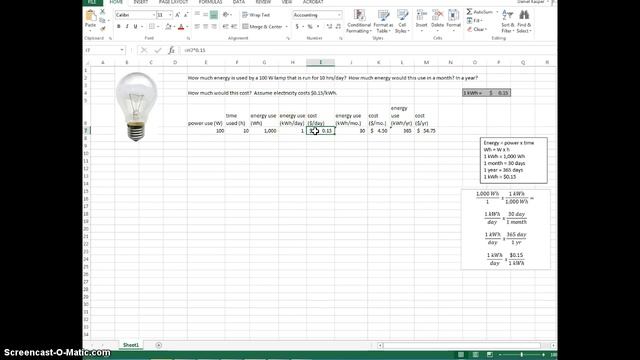Click the Decrease Decimal icon

tap(338, 27)
